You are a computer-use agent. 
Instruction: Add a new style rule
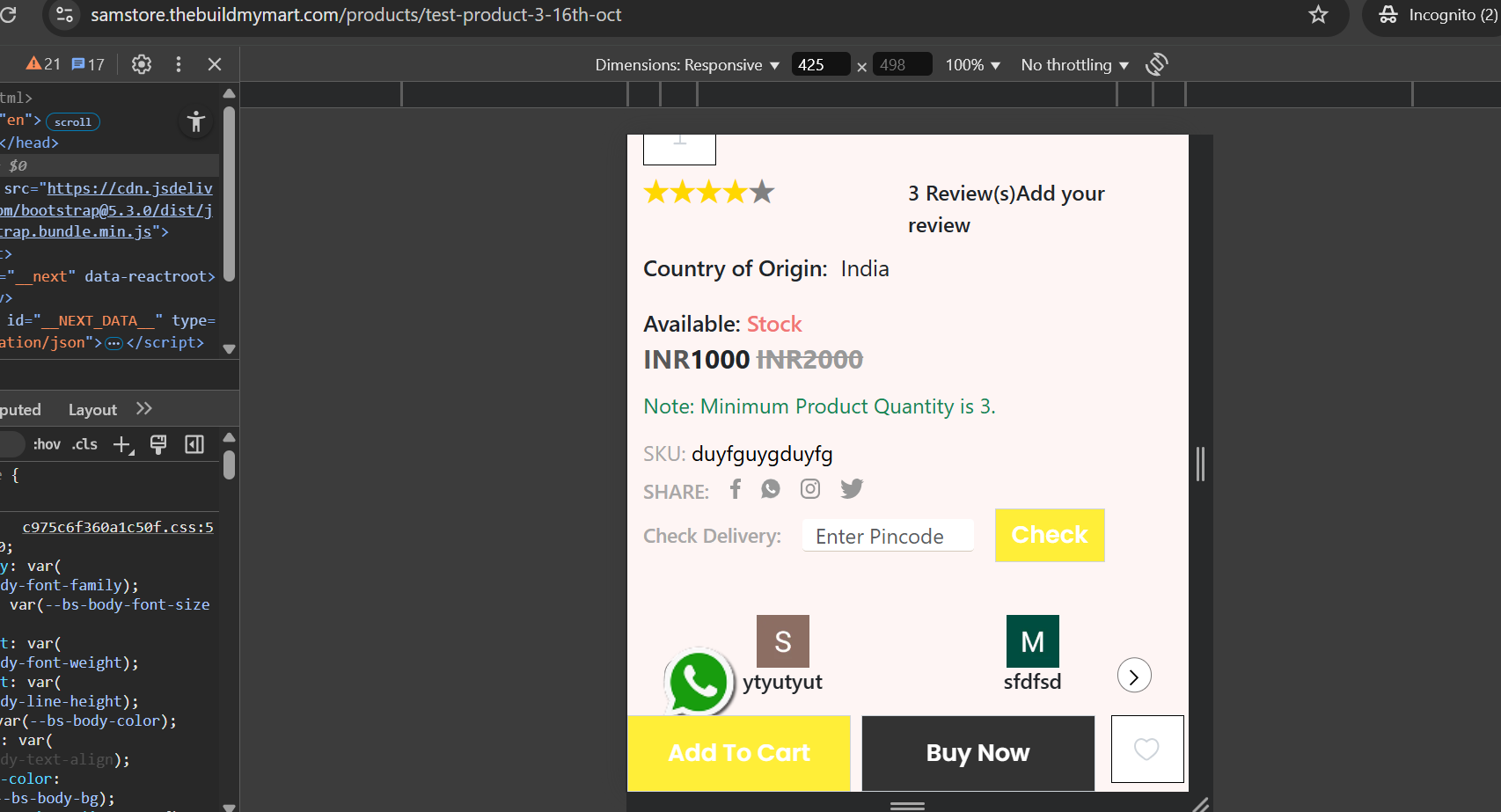coord(123,445)
